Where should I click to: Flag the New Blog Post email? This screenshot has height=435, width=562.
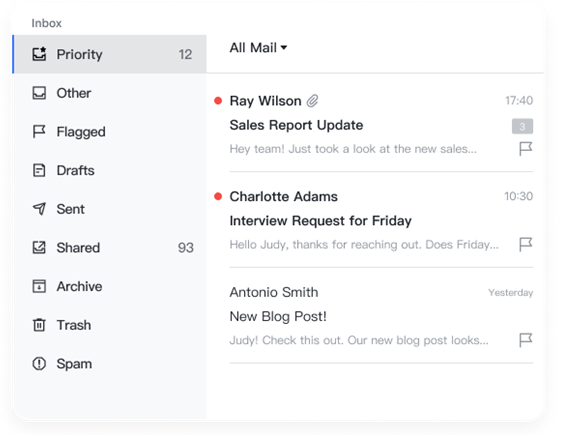pyautogui.click(x=525, y=340)
